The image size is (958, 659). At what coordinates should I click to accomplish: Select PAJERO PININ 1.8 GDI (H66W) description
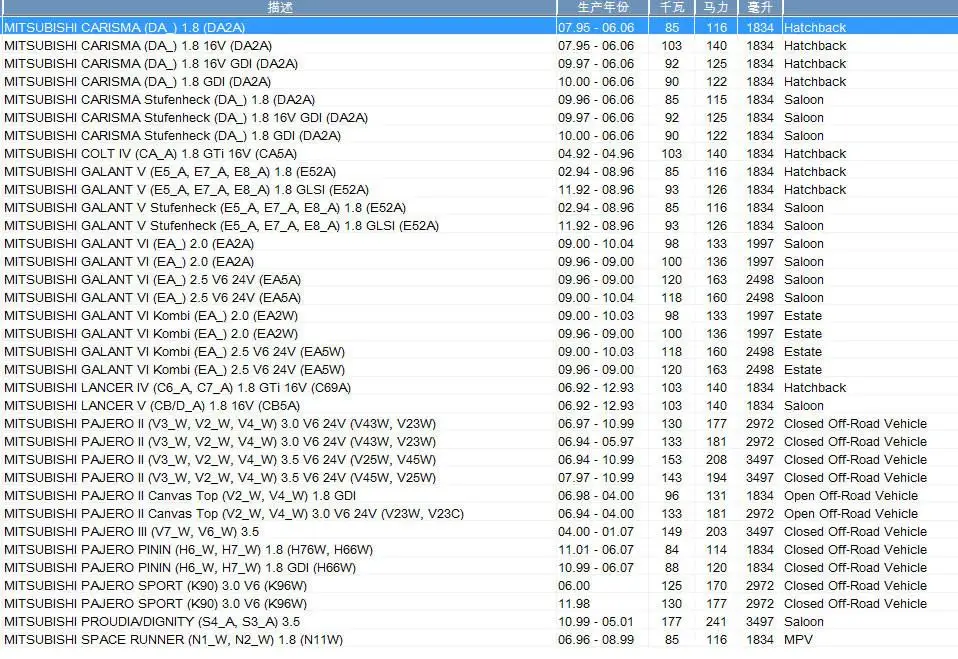click(x=180, y=568)
